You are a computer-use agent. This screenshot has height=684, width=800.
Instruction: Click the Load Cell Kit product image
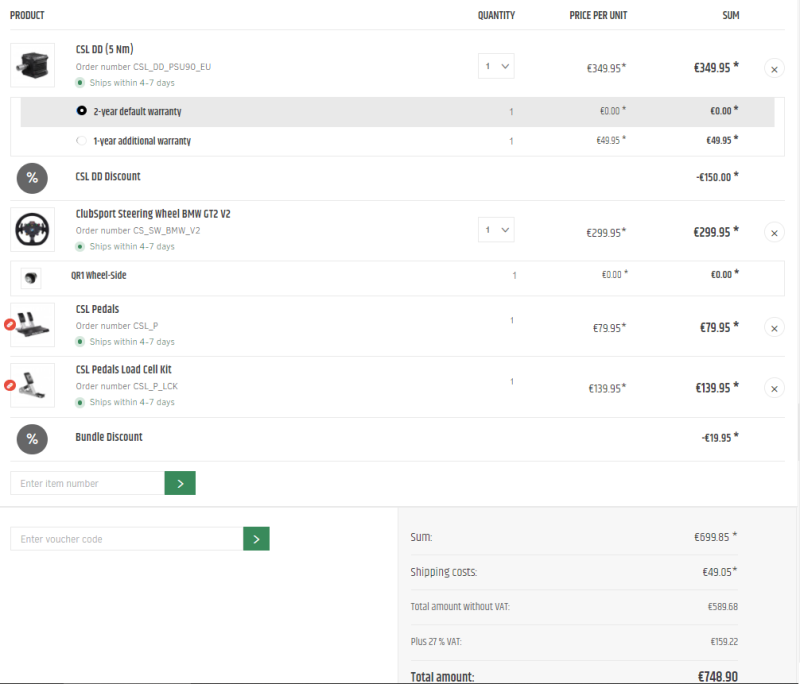click(33, 385)
